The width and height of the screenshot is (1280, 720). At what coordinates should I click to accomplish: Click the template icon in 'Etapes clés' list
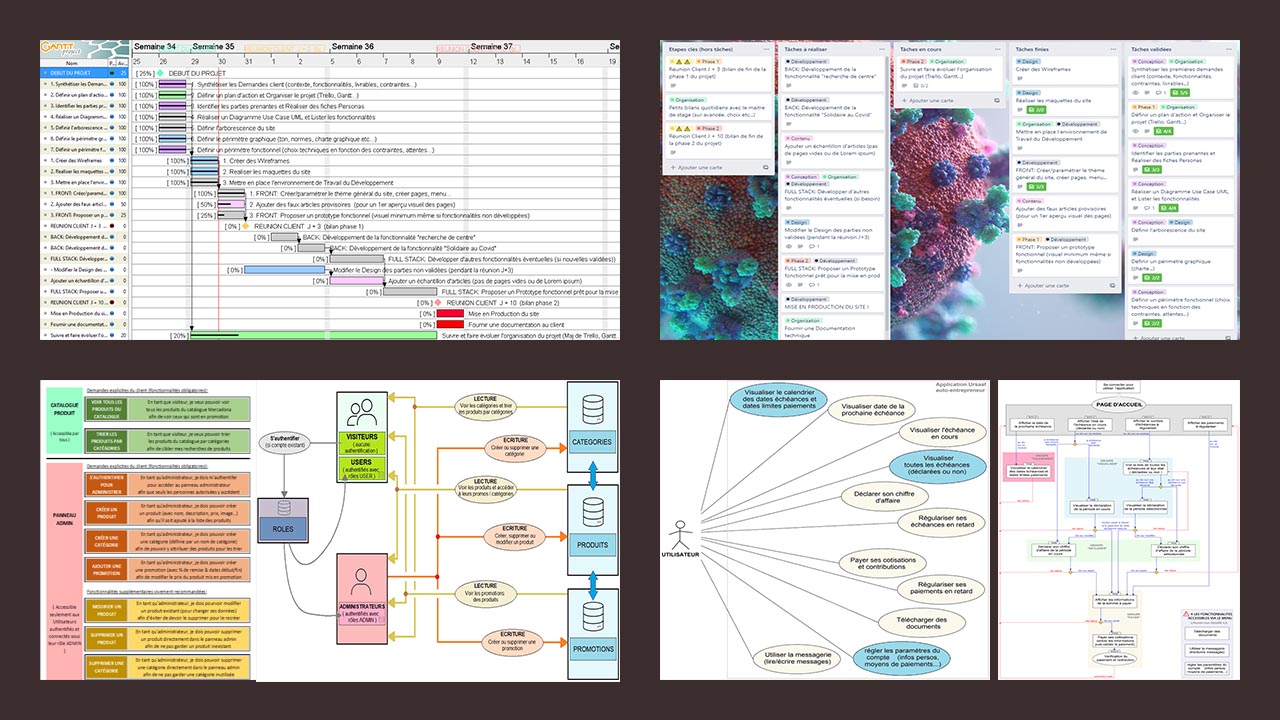(x=767, y=167)
